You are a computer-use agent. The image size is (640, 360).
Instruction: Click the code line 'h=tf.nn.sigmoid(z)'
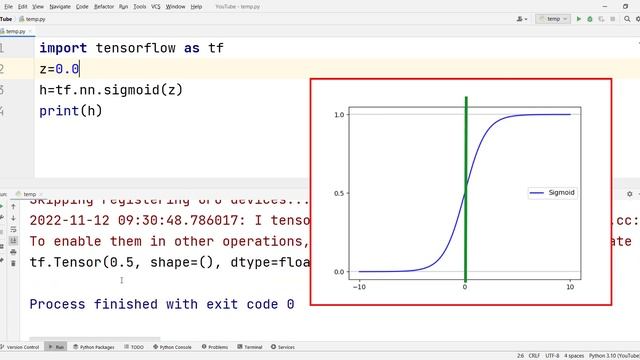111,90
